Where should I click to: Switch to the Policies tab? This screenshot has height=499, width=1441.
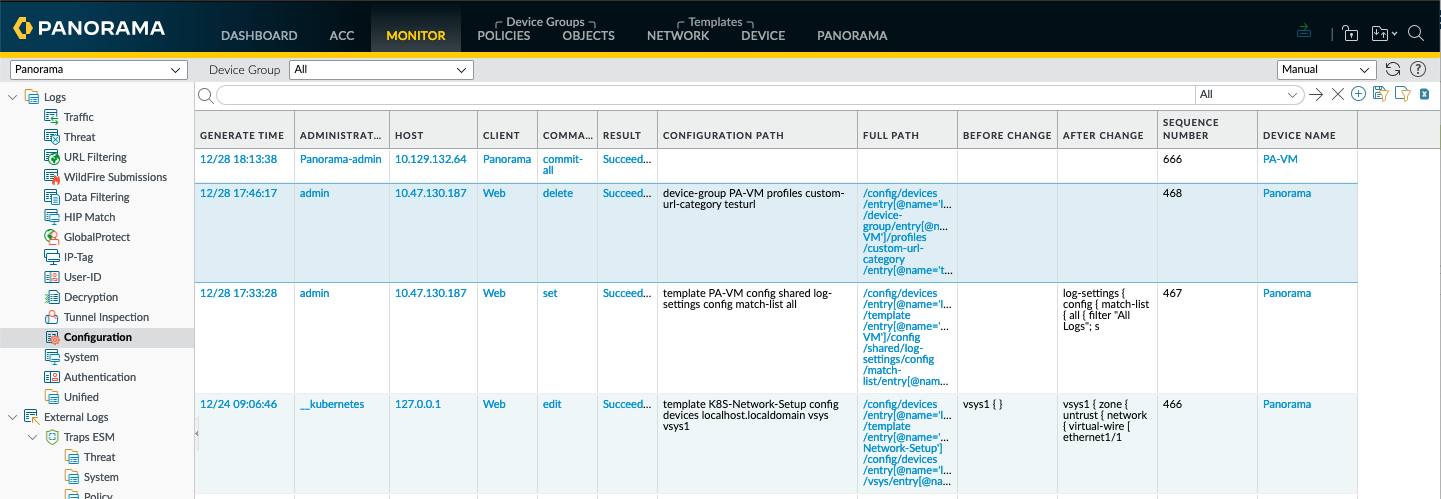coord(504,35)
